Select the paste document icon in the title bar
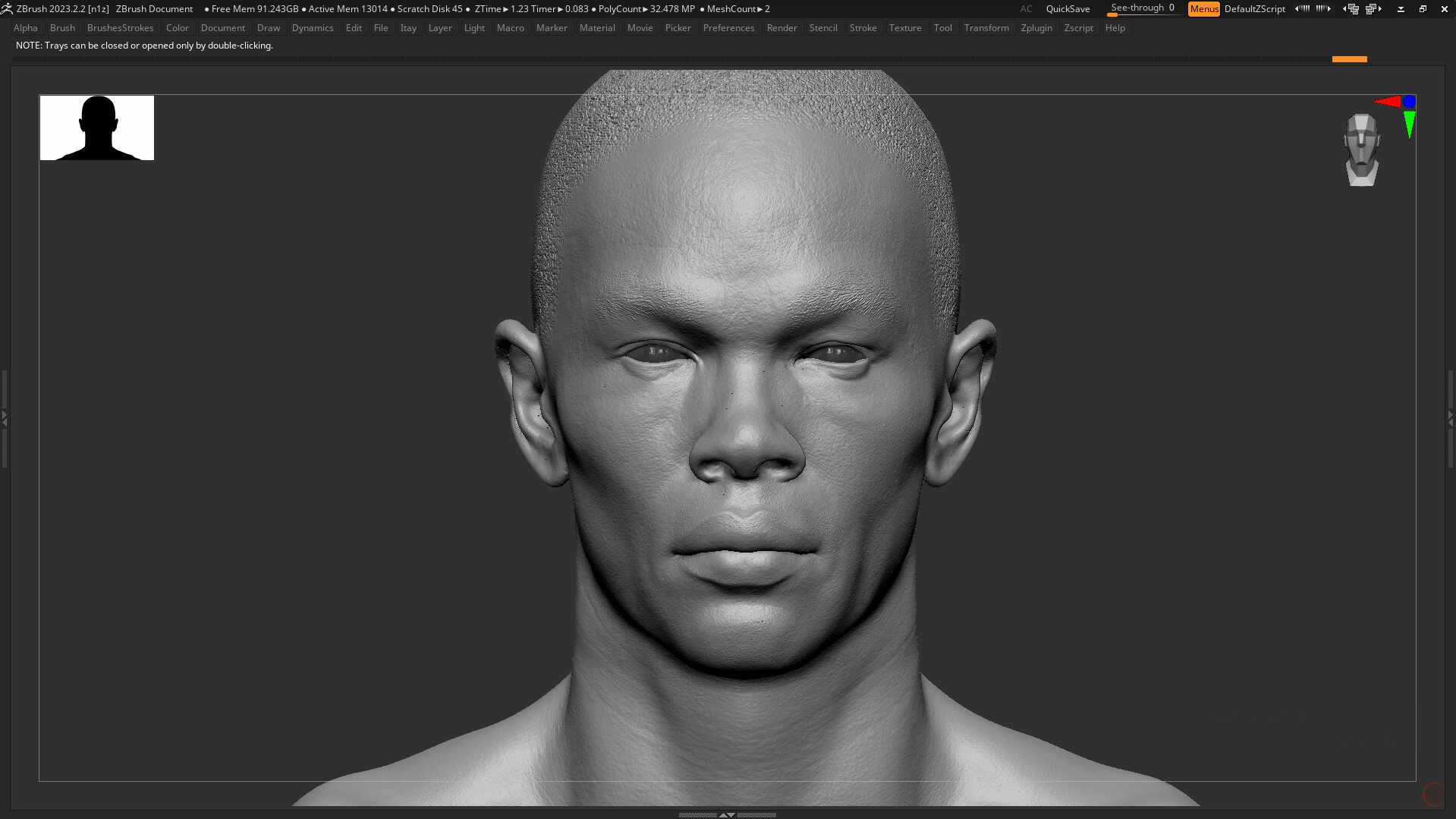Viewport: 1456px width, 819px height. [1372, 9]
